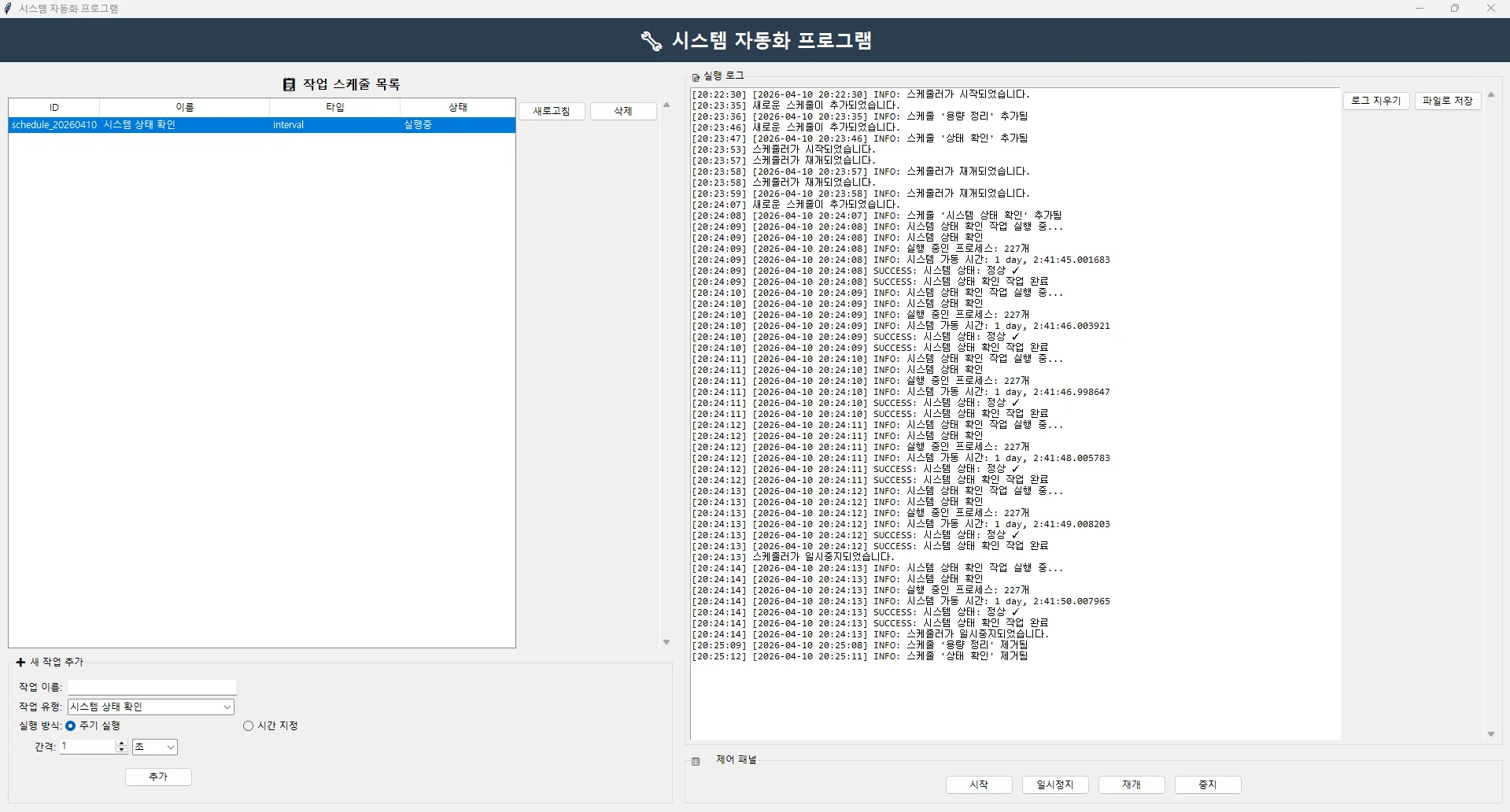Click the 제어 패널 panel icon
This screenshot has height=812, width=1510.
tap(696, 760)
